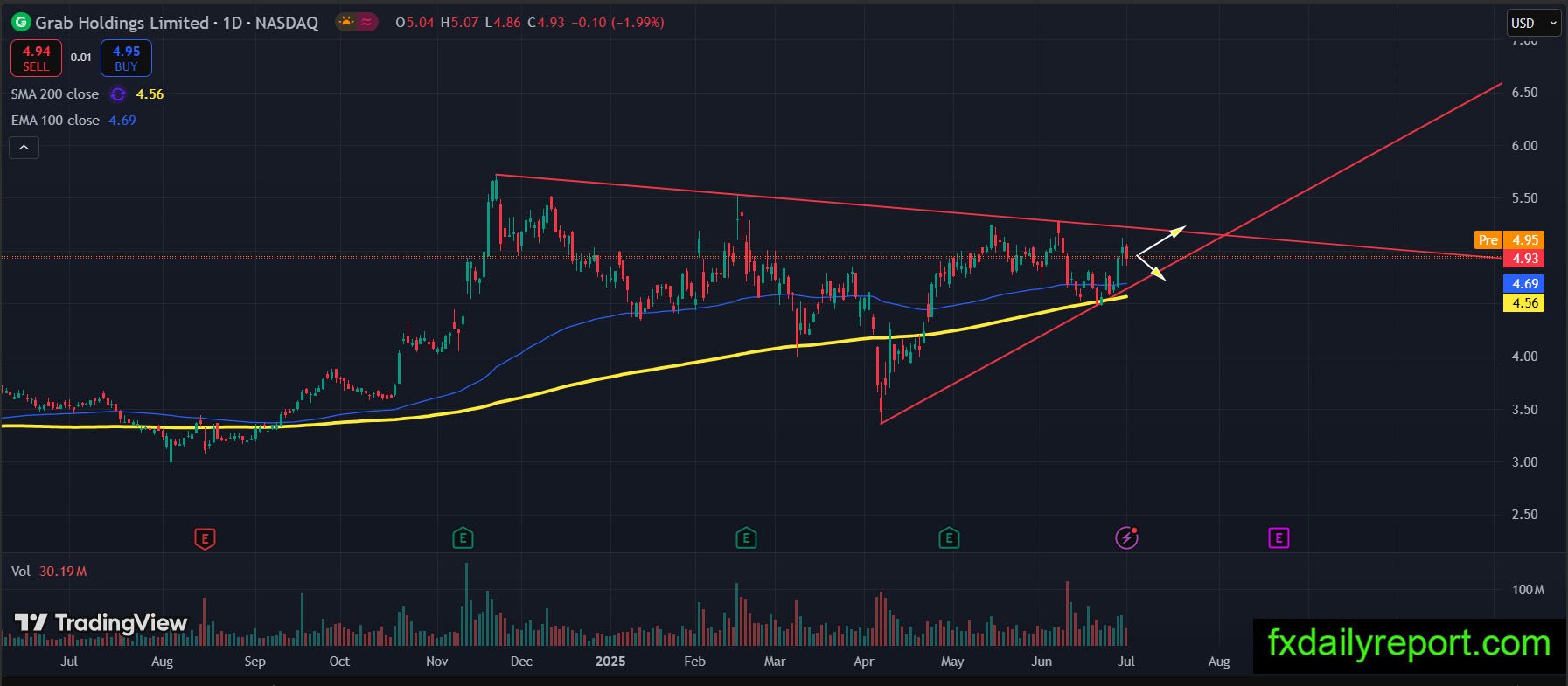Open the green earnings marker near November 2024
The image size is (1568, 686).
(463, 538)
